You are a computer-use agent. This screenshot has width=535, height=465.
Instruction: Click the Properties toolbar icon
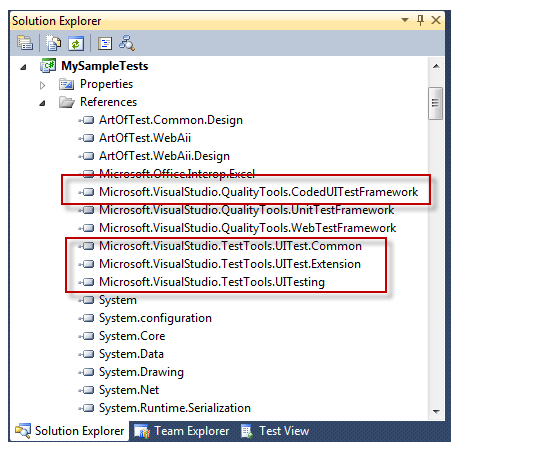coord(25,43)
